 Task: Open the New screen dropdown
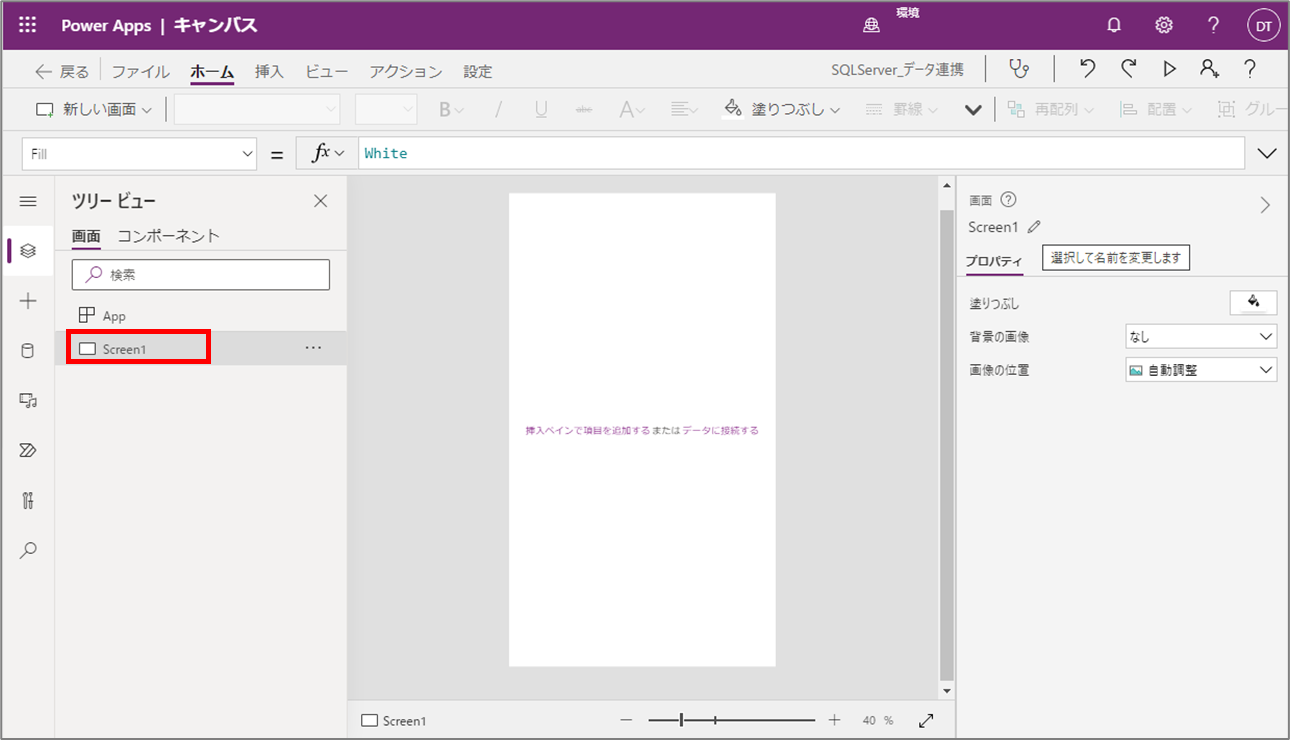coord(94,109)
